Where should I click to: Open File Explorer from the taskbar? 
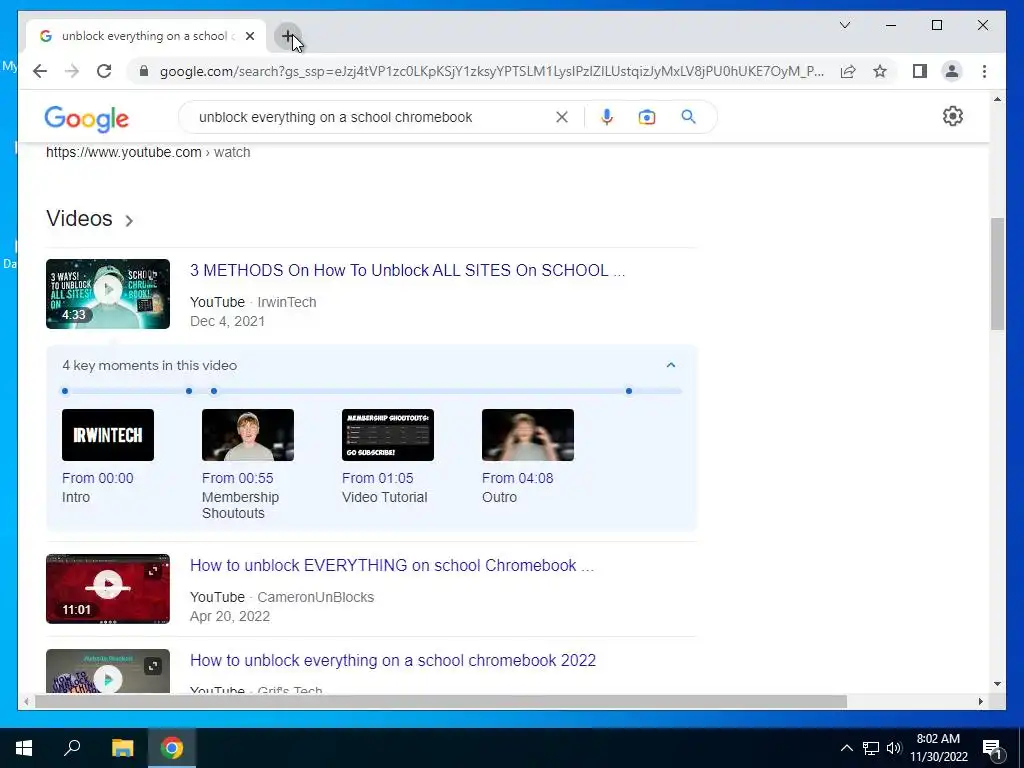[x=122, y=748]
